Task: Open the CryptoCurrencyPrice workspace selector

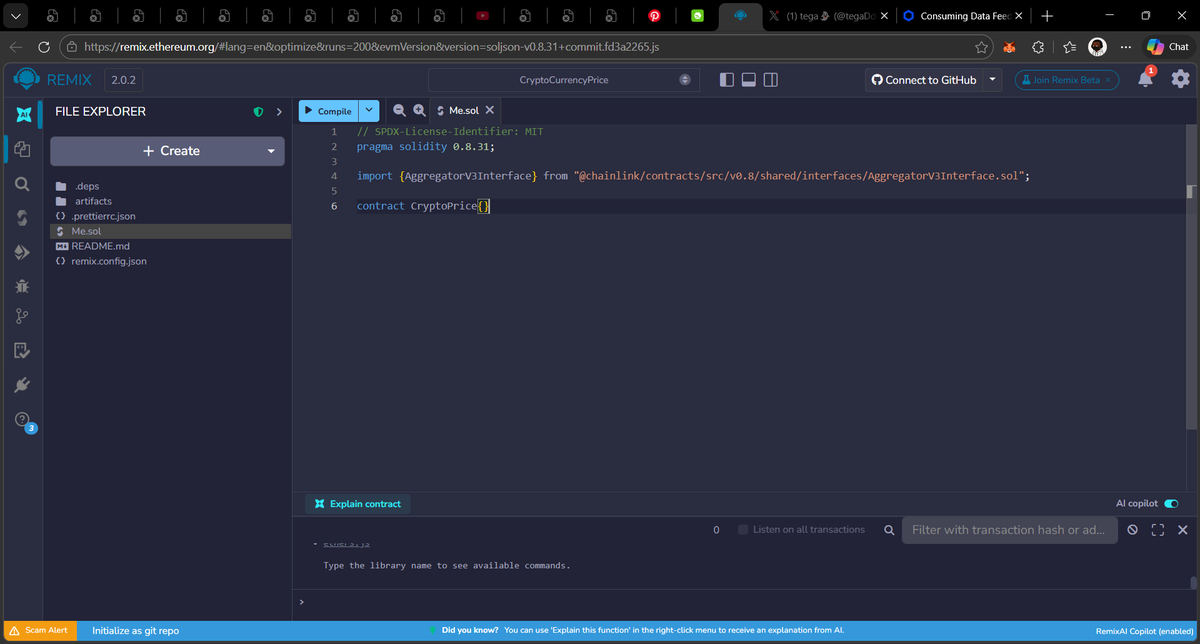Action: [563, 80]
